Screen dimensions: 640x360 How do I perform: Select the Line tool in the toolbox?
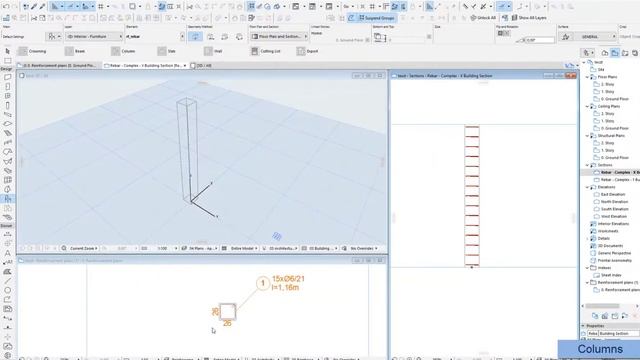point(7,281)
